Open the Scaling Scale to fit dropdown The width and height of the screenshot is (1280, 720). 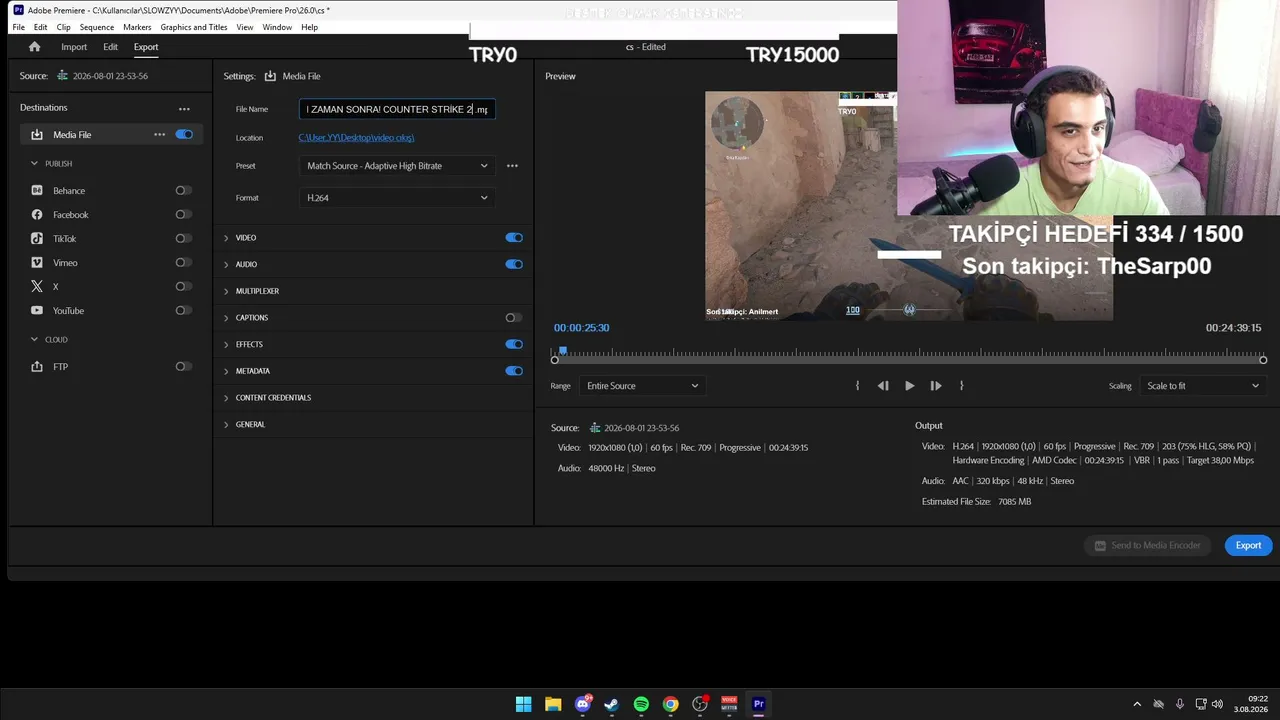(x=1202, y=386)
